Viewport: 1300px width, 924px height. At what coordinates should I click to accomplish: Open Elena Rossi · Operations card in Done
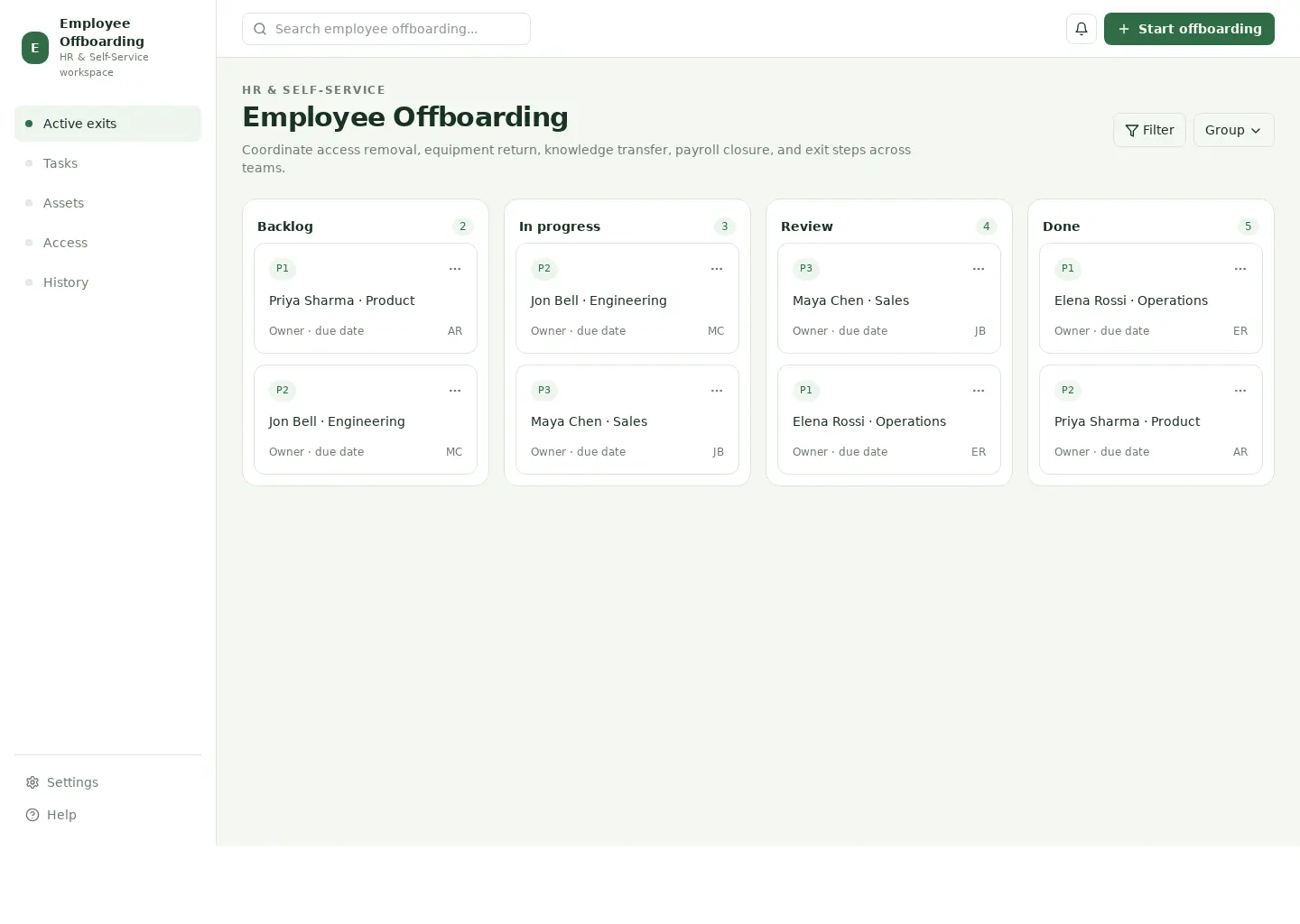pos(1151,299)
